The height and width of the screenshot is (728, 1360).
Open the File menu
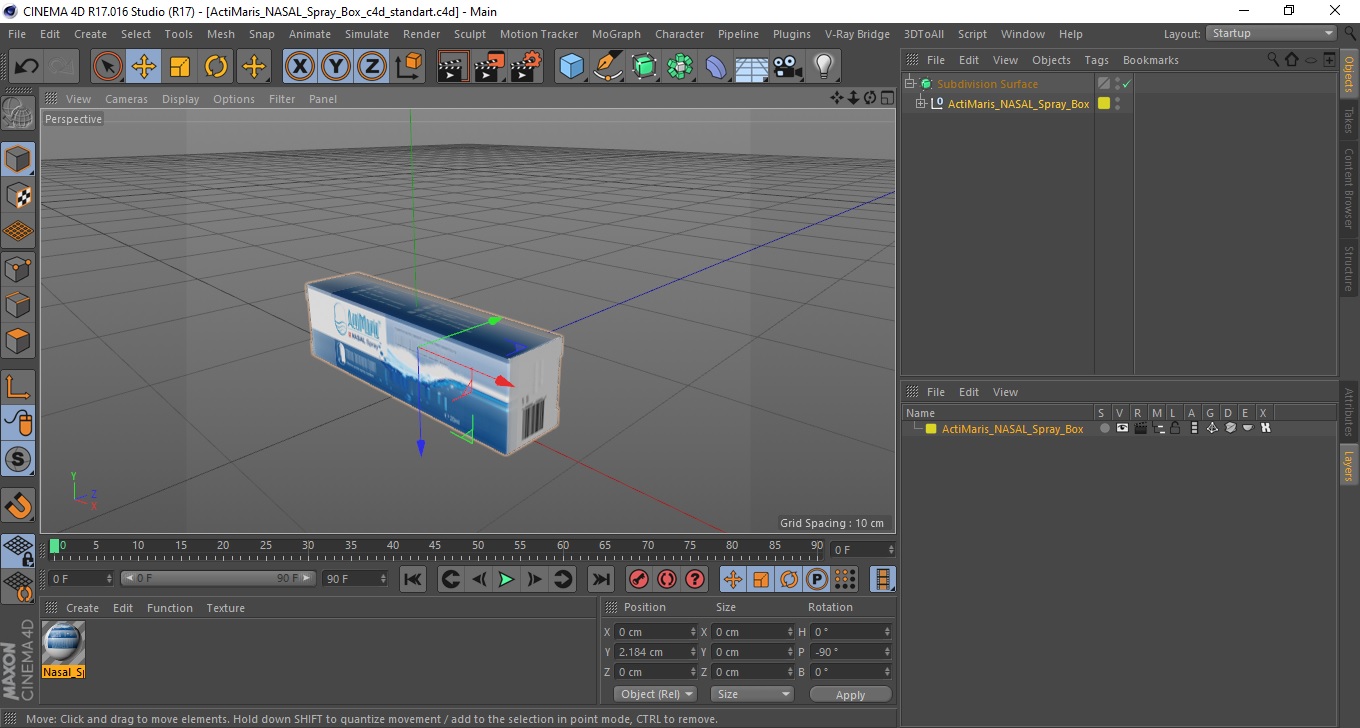(x=17, y=34)
